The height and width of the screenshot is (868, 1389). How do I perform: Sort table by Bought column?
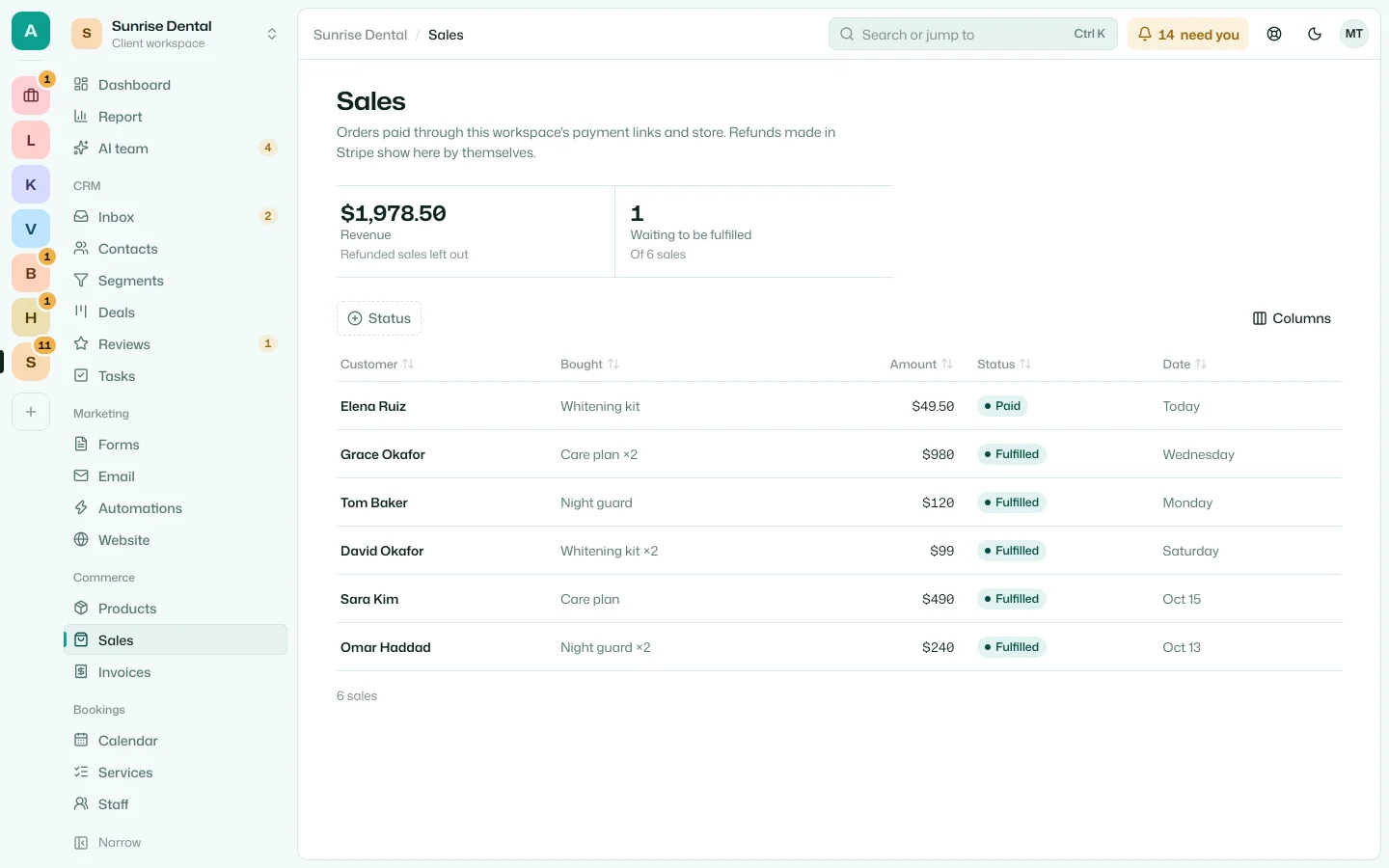point(589,364)
